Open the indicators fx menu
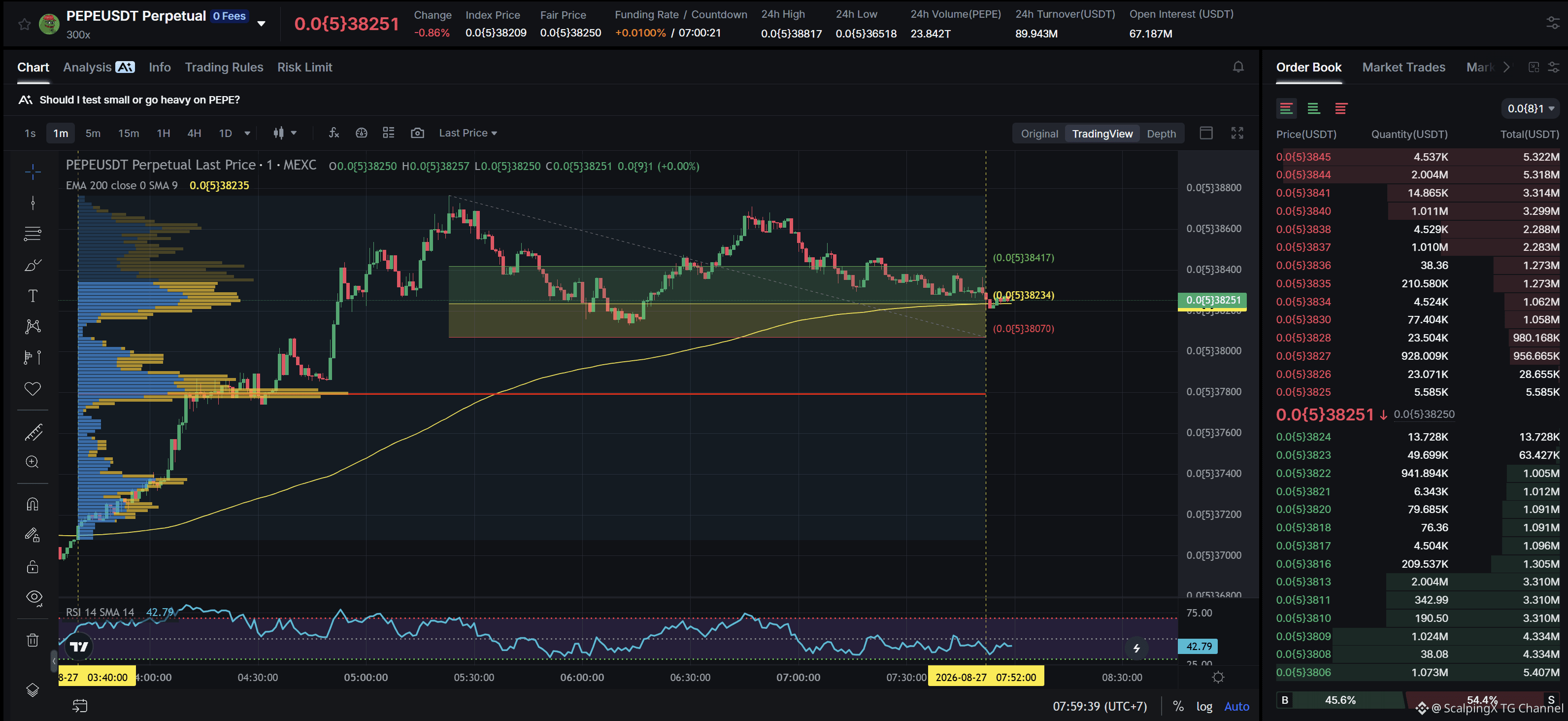 pos(334,133)
